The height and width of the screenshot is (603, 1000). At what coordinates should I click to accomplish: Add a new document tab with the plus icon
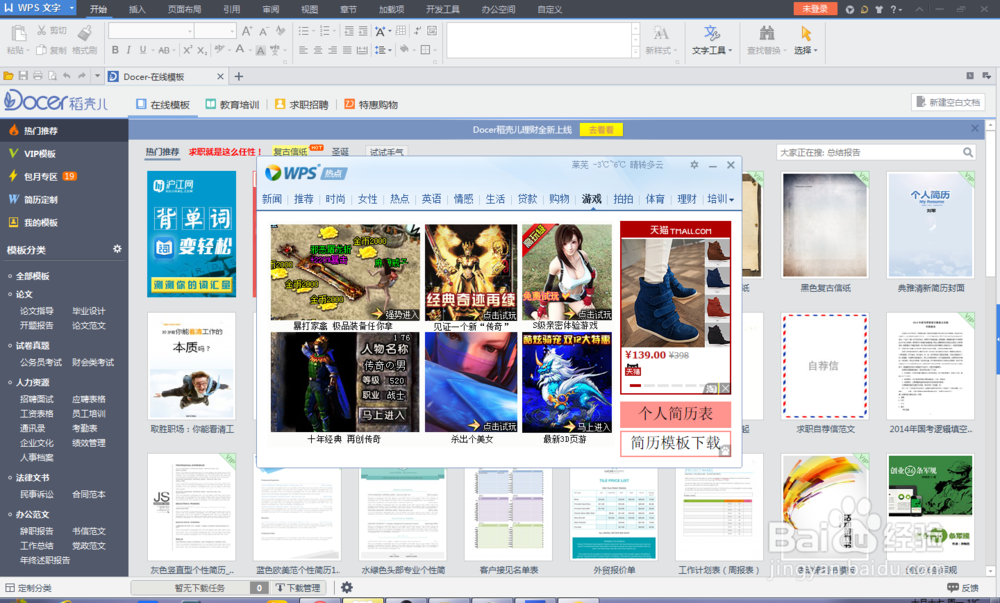(239, 76)
